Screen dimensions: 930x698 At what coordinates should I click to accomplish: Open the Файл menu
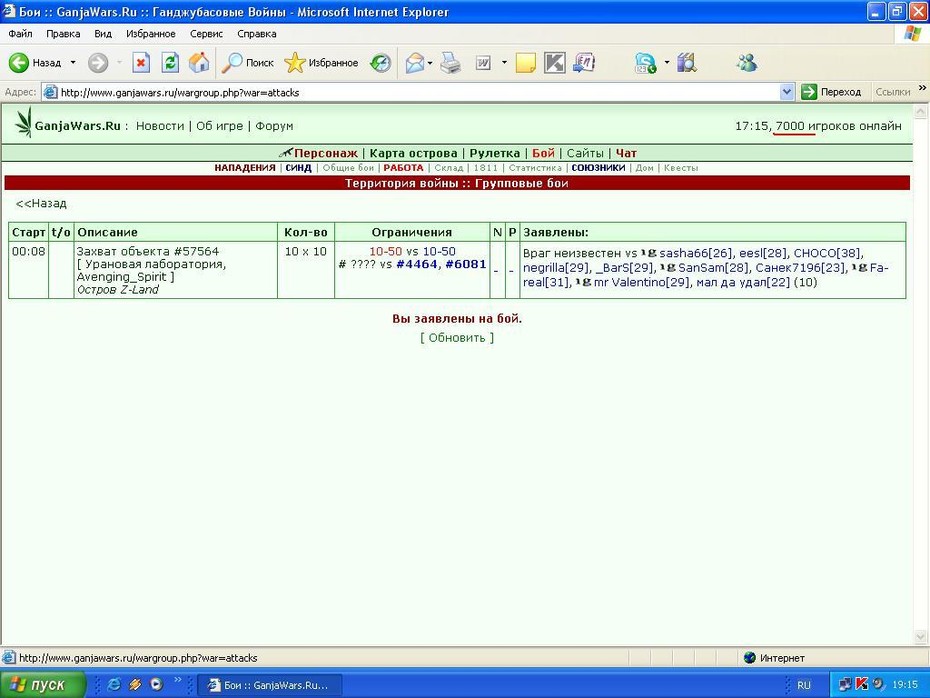20,34
